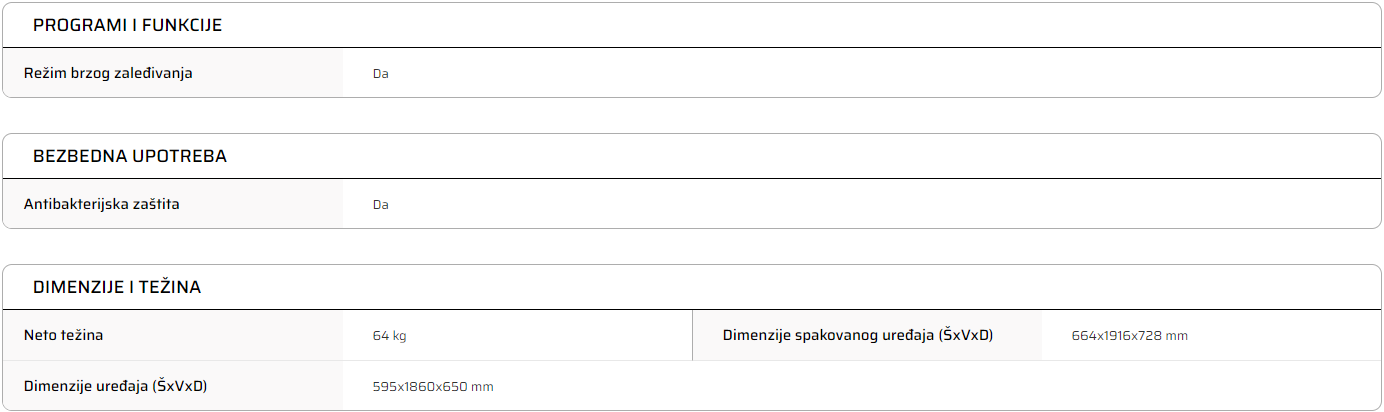Select the Režim brzog zaleđivanja label
Image resolution: width=1384 pixels, height=412 pixels.
point(108,73)
